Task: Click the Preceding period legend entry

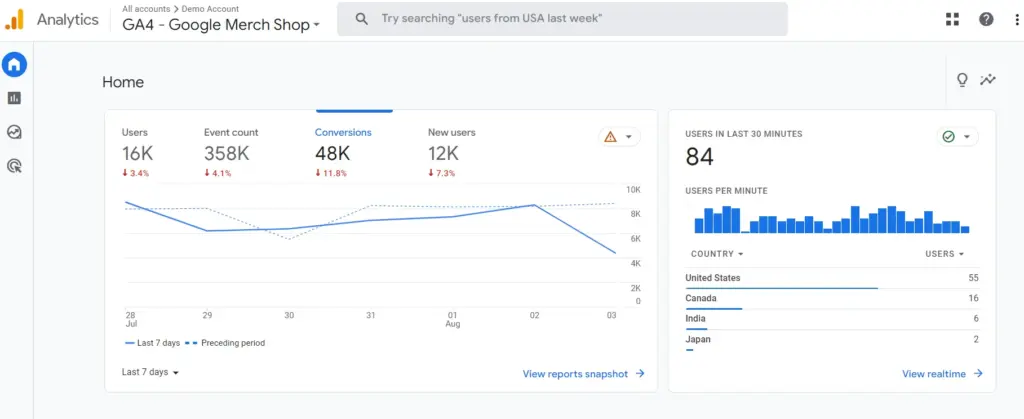Action: [x=225, y=343]
